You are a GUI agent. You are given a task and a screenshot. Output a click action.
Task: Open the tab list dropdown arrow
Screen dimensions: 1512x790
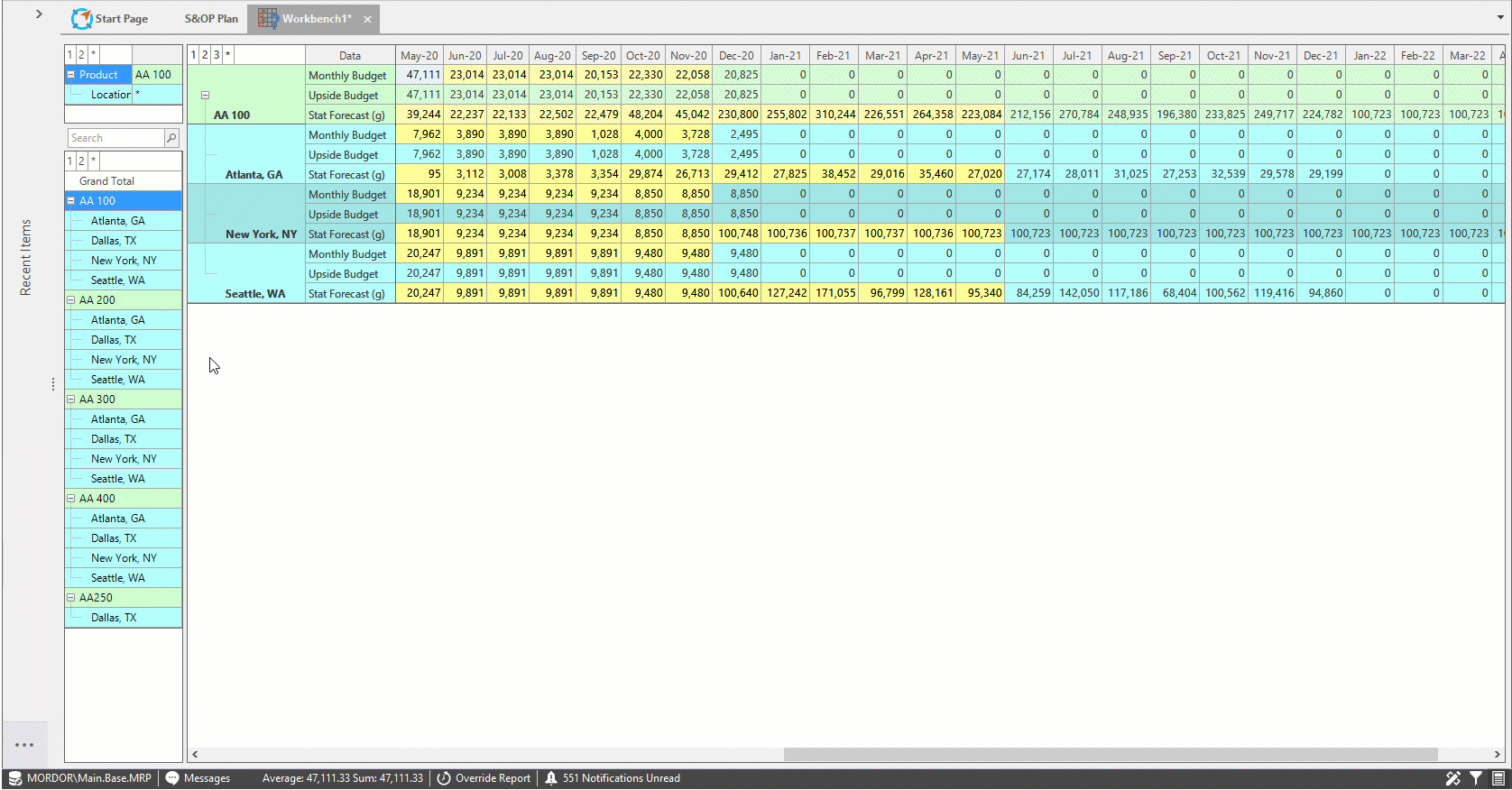point(1500,17)
